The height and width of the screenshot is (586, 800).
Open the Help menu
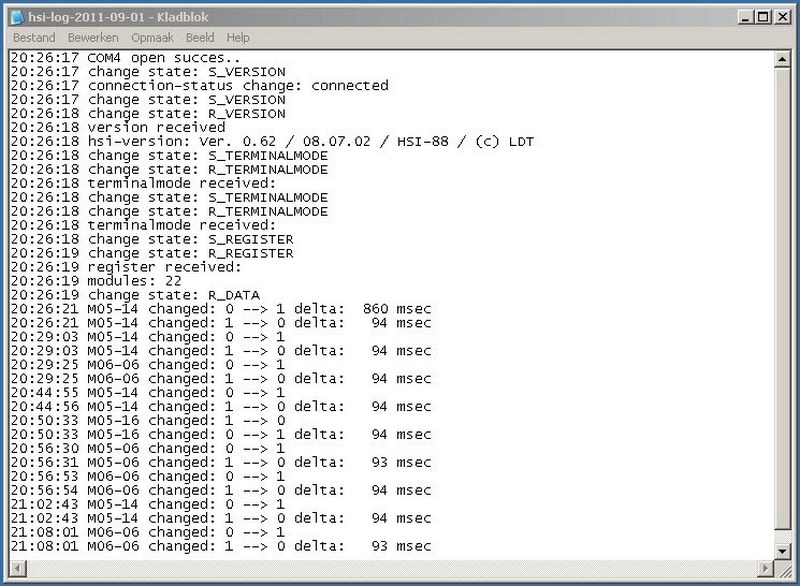pos(238,38)
